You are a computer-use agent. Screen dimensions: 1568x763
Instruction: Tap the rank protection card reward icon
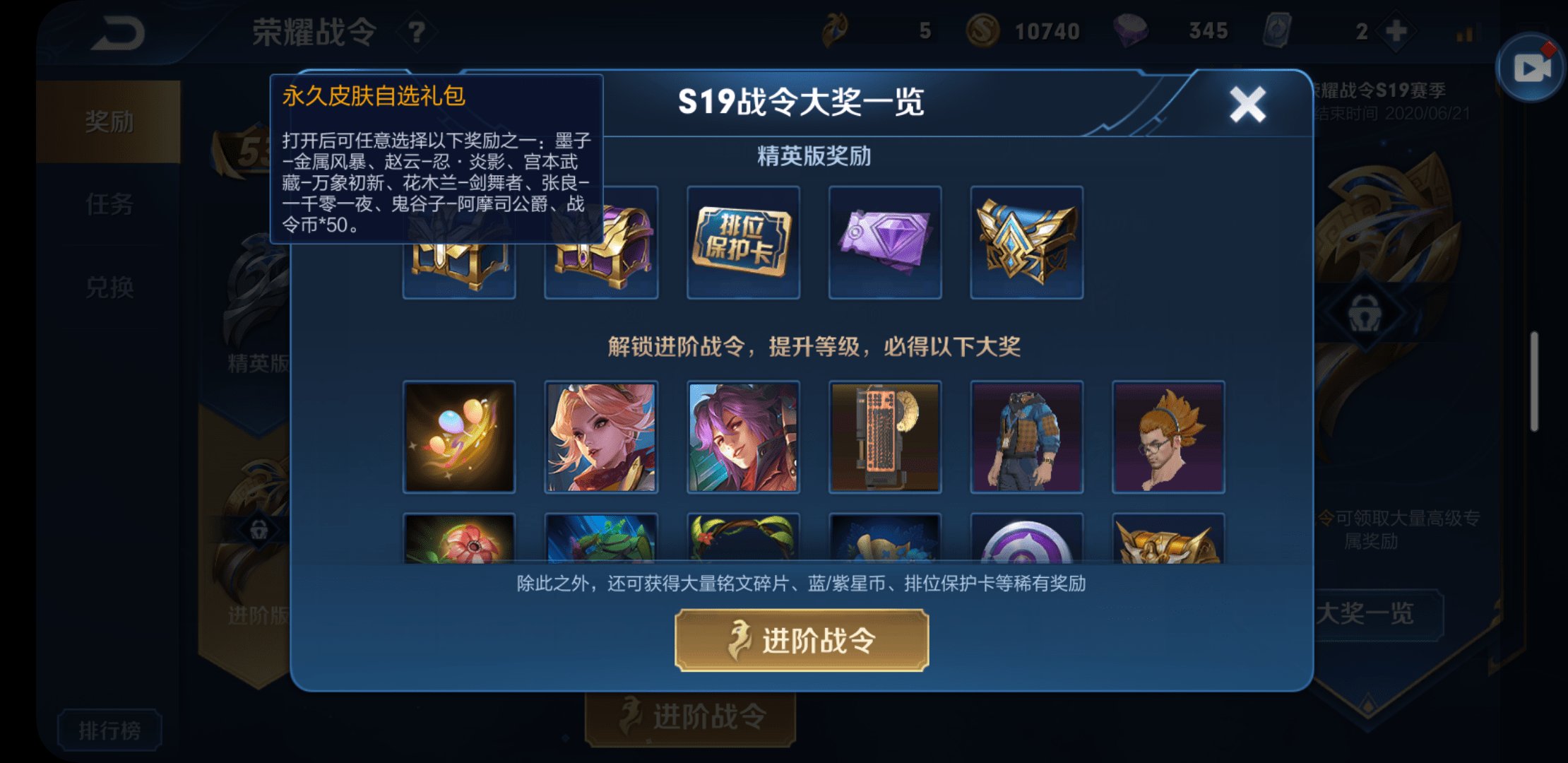pyautogui.click(x=743, y=242)
